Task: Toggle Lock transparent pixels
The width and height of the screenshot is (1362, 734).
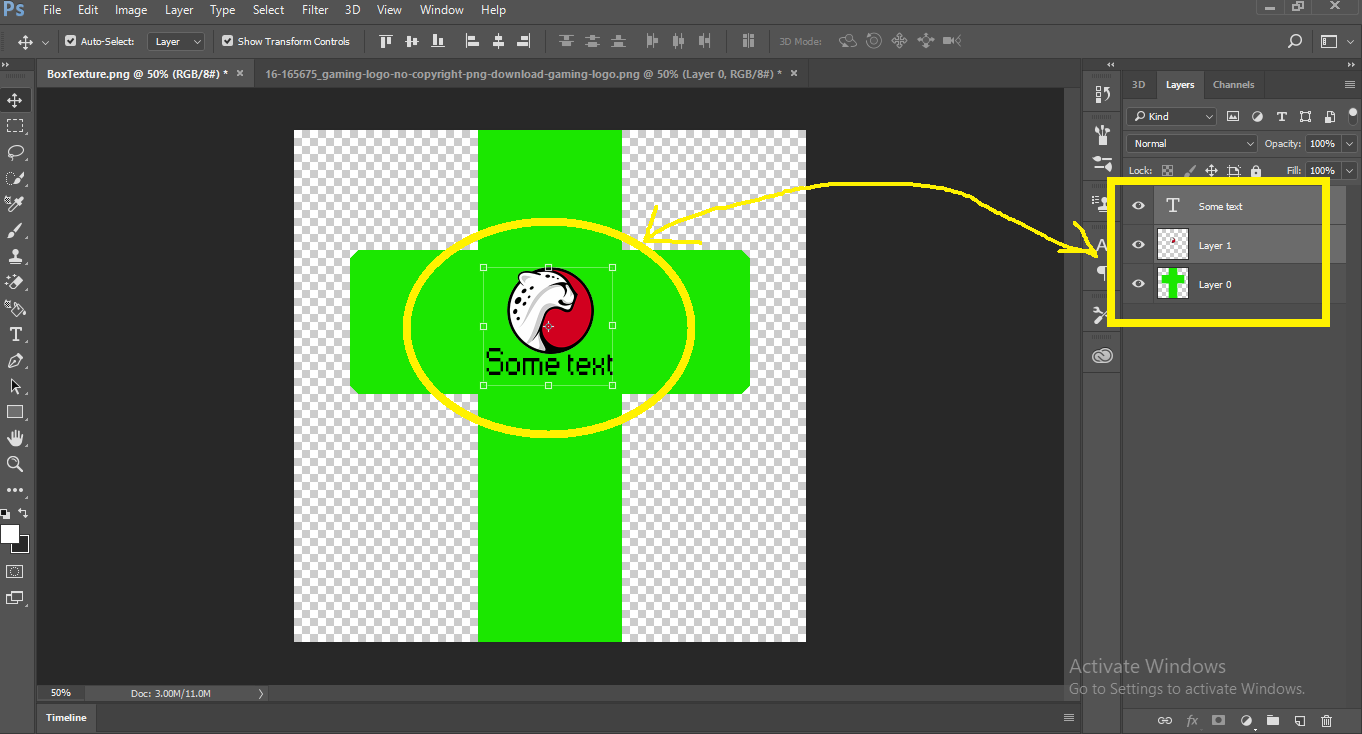Action: click(1167, 171)
